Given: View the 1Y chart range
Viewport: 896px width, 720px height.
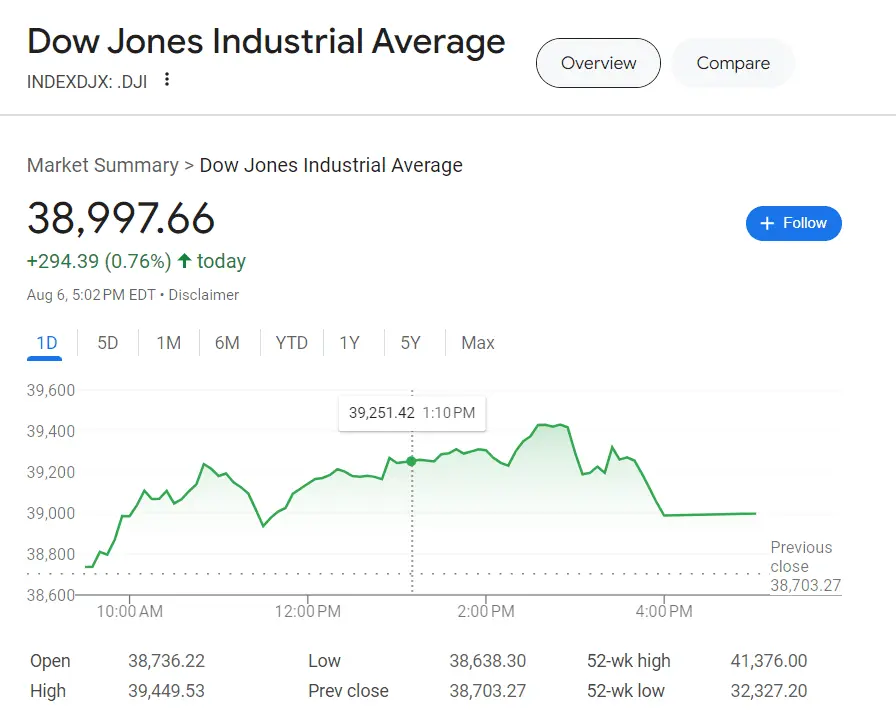Looking at the screenshot, I should [x=349, y=343].
